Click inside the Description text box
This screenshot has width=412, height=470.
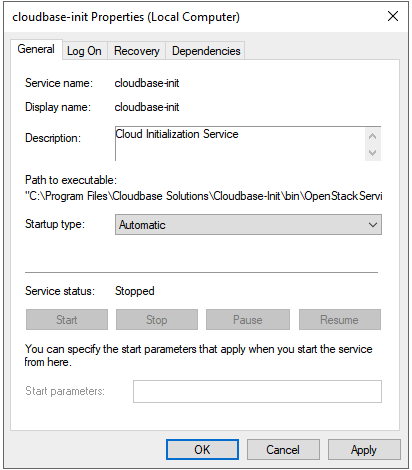(240, 144)
